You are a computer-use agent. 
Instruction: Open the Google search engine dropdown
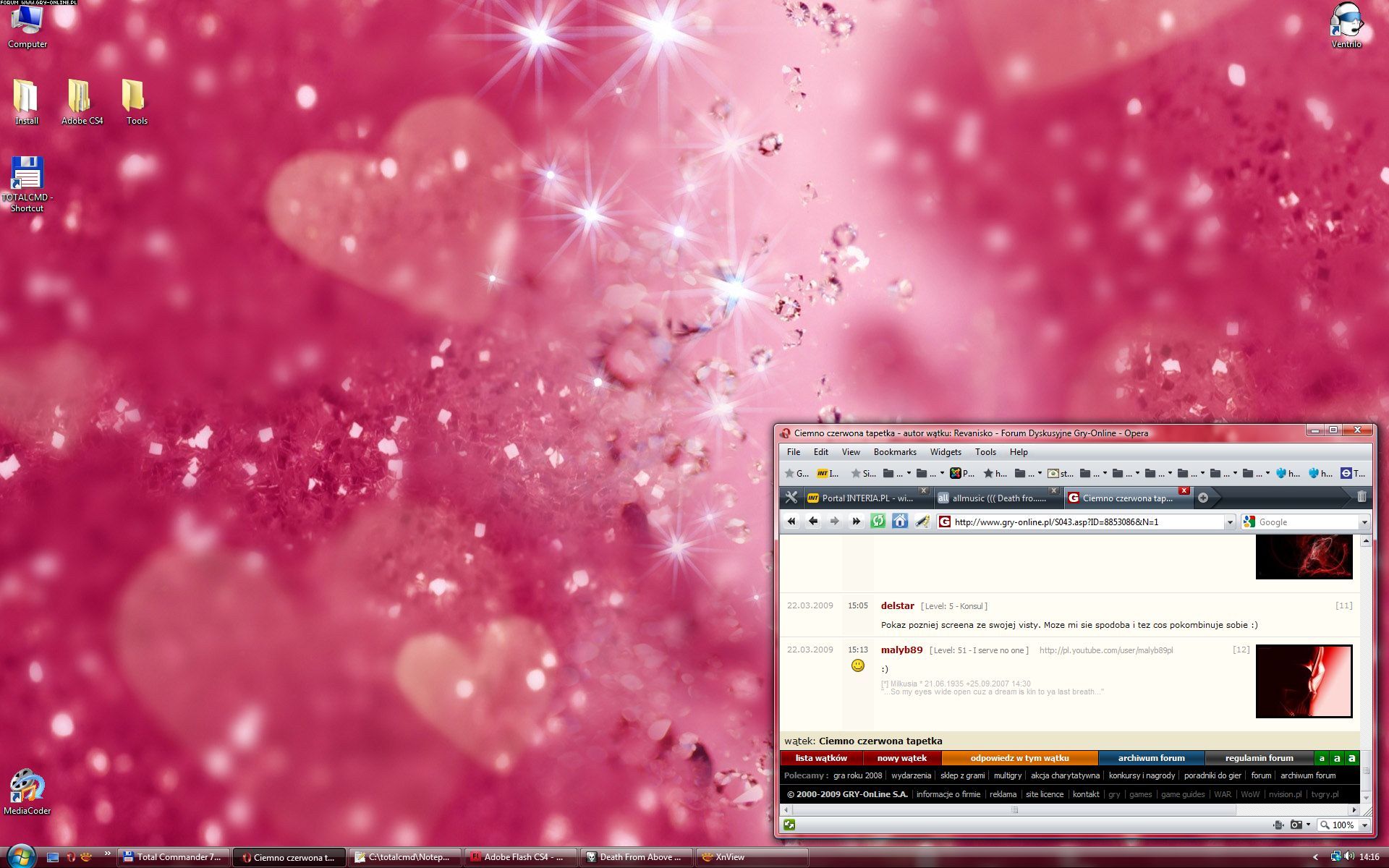[1364, 522]
